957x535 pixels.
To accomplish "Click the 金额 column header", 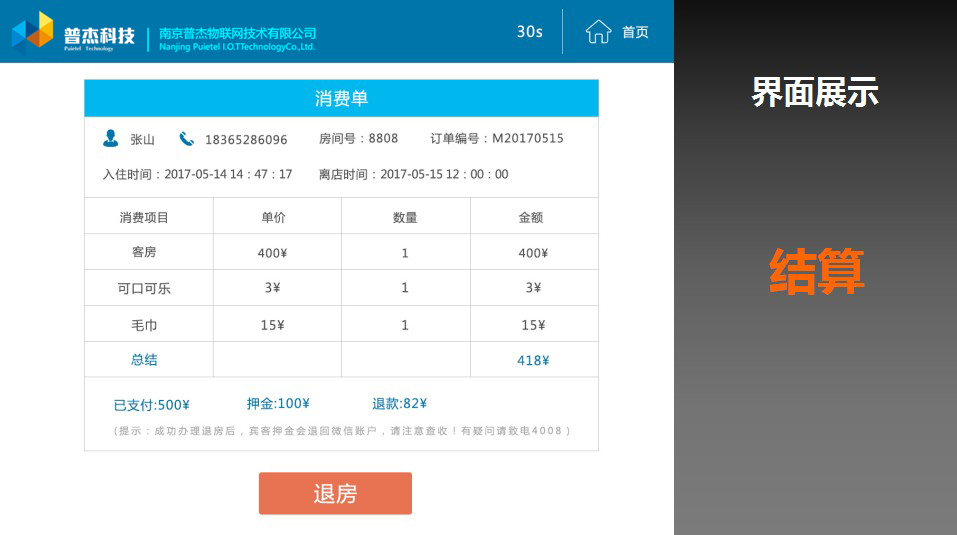I will (x=531, y=217).
